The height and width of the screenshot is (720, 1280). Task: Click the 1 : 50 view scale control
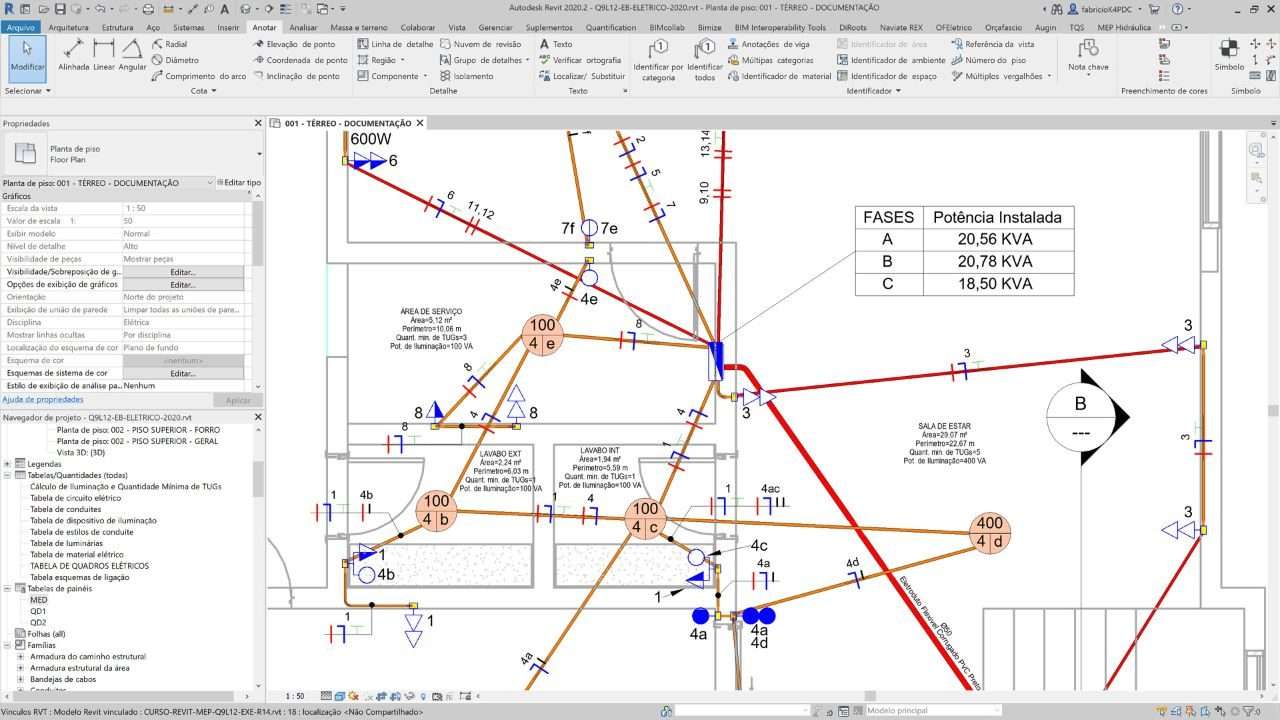[x=295, y=696]
